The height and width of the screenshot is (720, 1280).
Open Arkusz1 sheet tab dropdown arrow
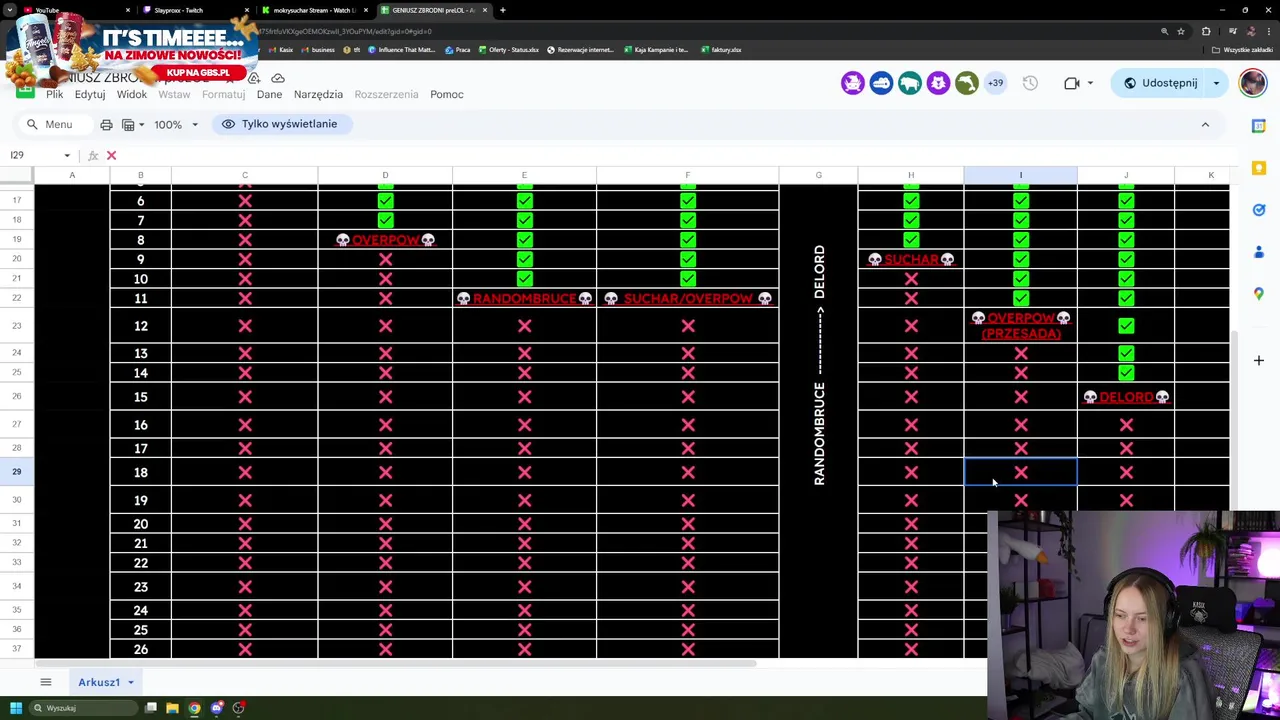130,682
